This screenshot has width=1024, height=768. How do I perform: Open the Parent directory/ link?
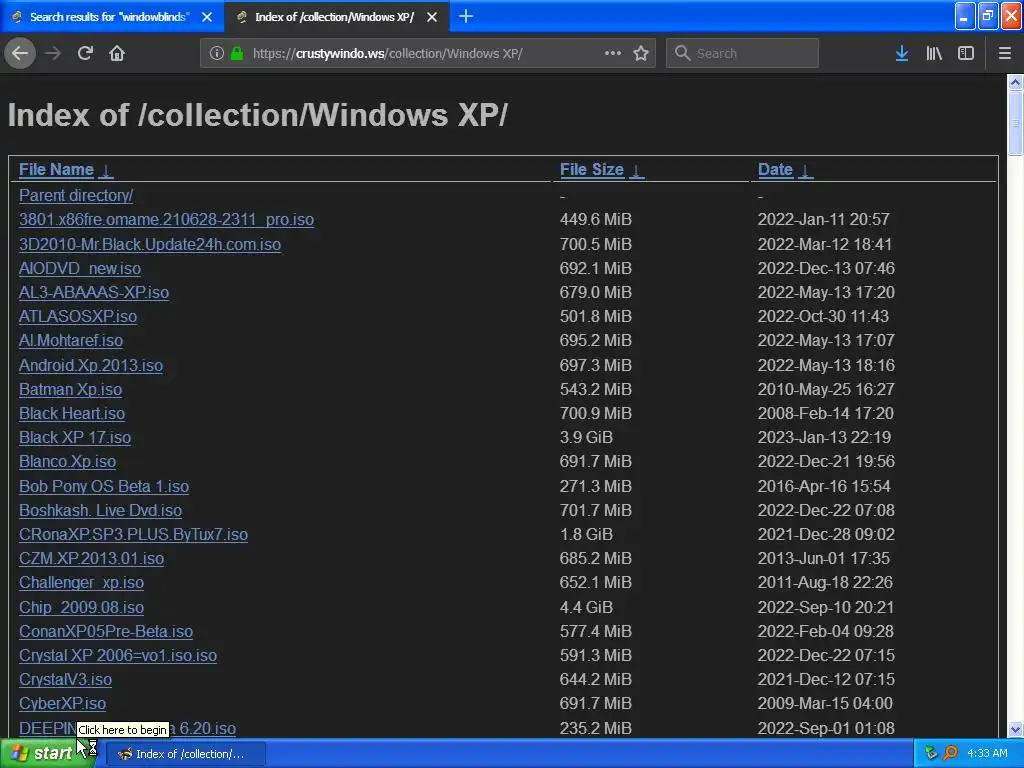click(x=76, y=195)
